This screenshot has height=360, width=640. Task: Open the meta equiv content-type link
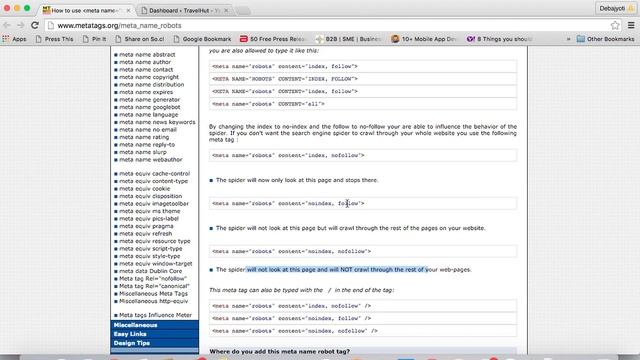[x=153, y=181]
